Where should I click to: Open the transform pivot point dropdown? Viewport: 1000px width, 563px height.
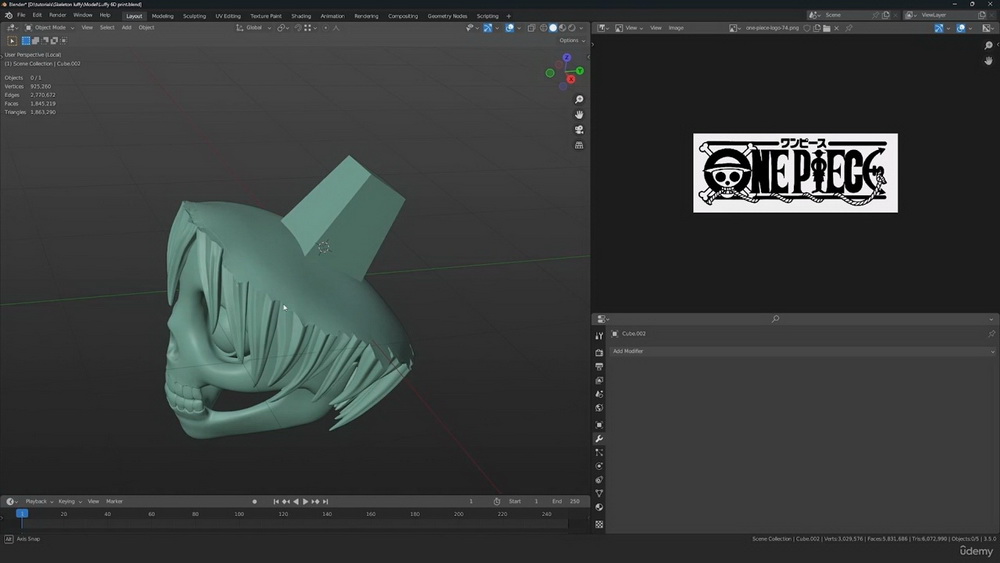coord(283,28)
